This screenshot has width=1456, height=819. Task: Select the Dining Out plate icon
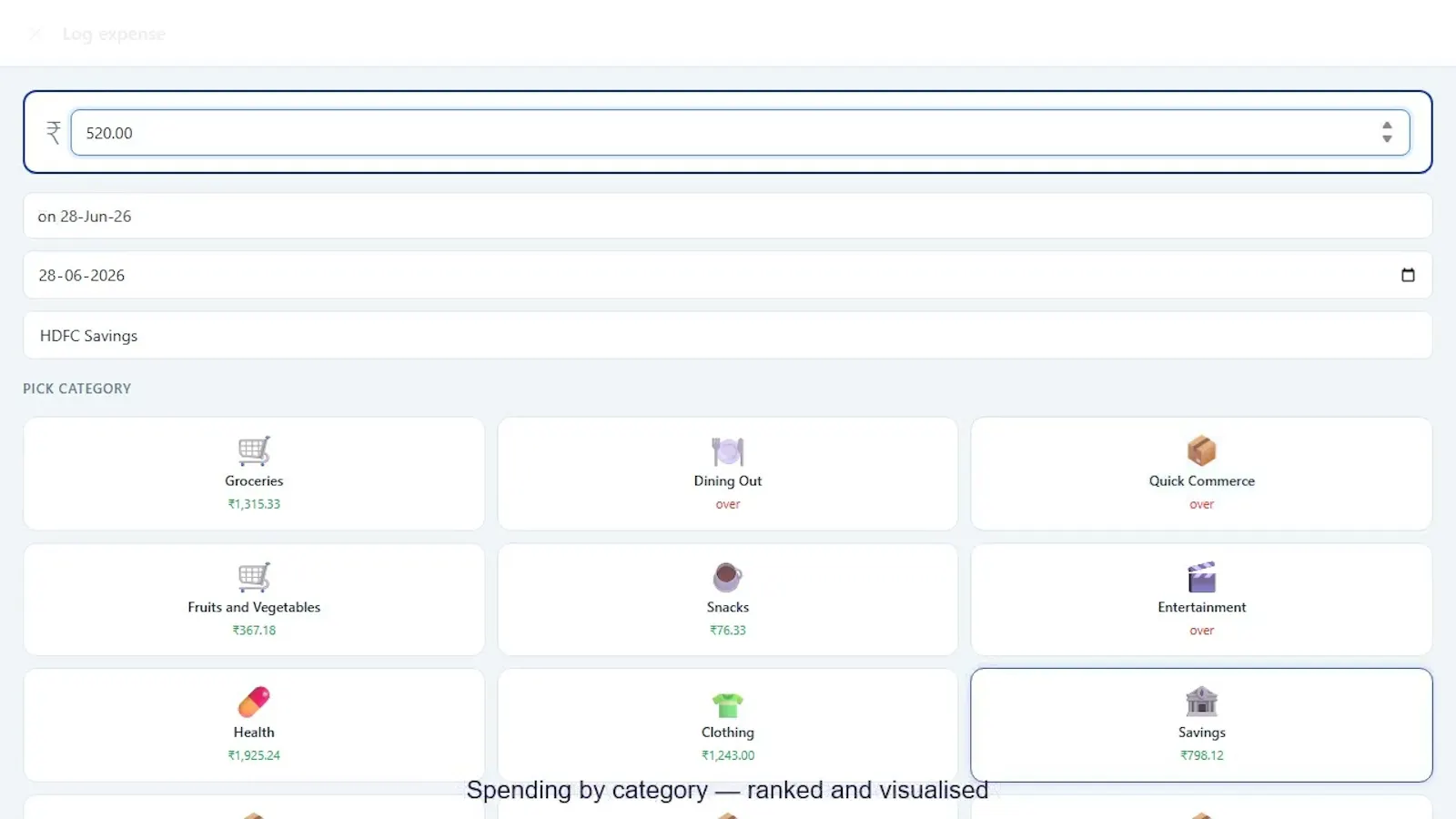click(728, 450)
